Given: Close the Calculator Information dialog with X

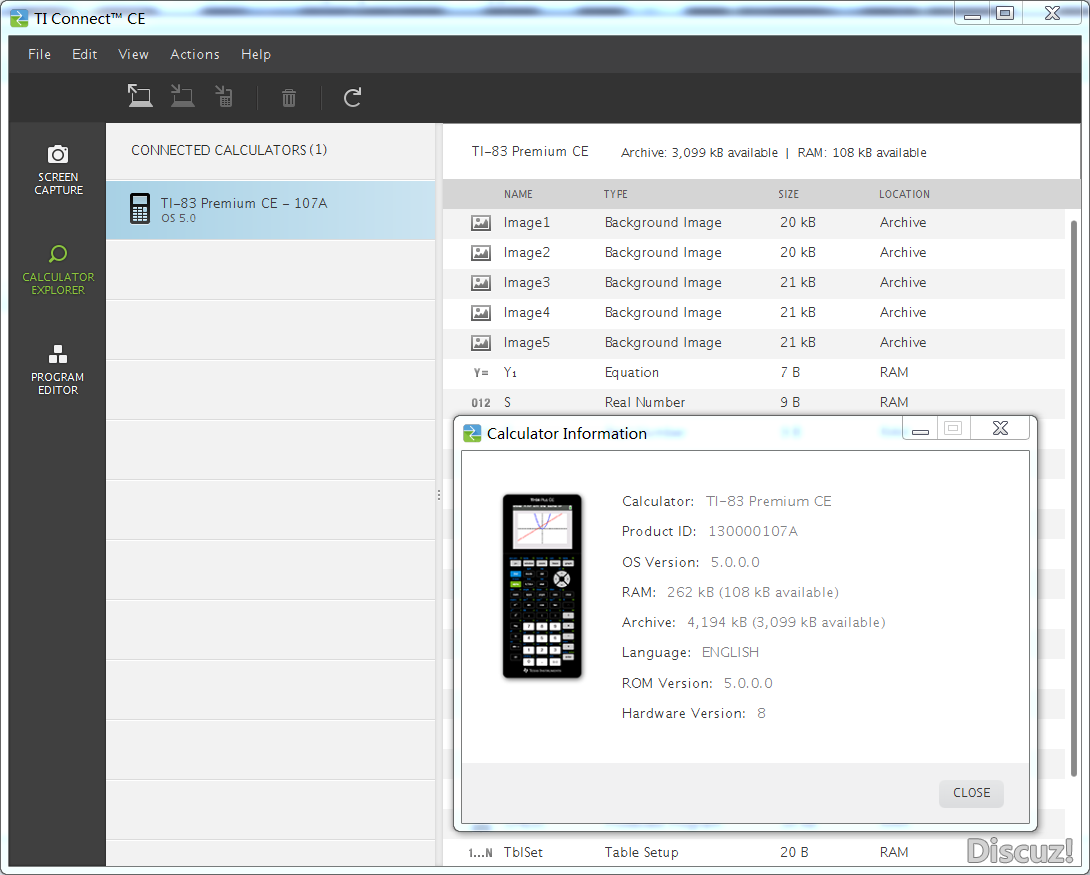Looking at the screenshot, I should [x=1000, y=428].
